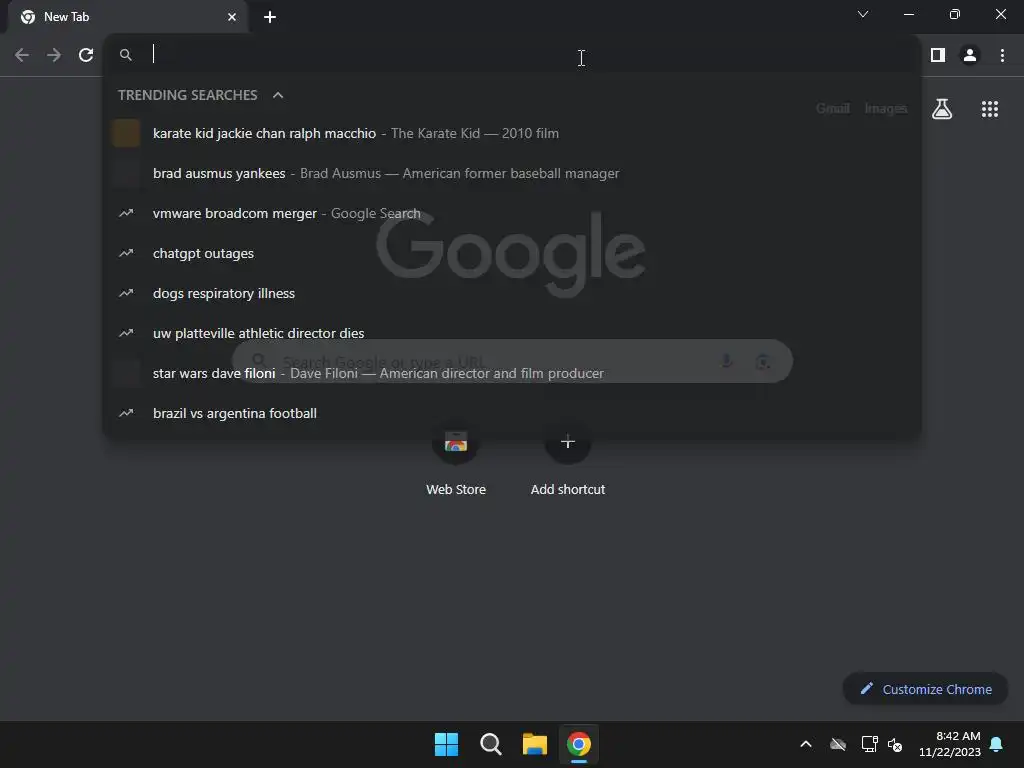
Task: Click the address bar search magnifier icon
Action: pos(126,55)
